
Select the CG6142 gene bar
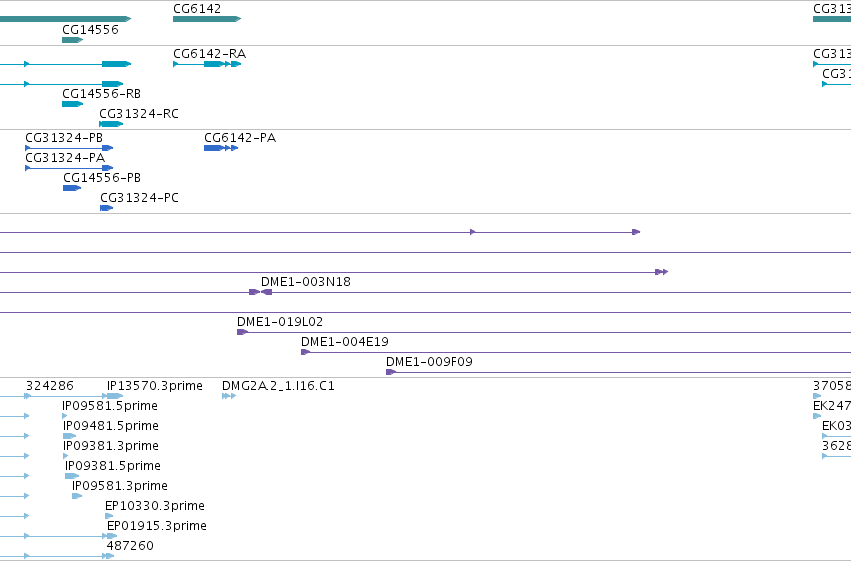[207, 19]
